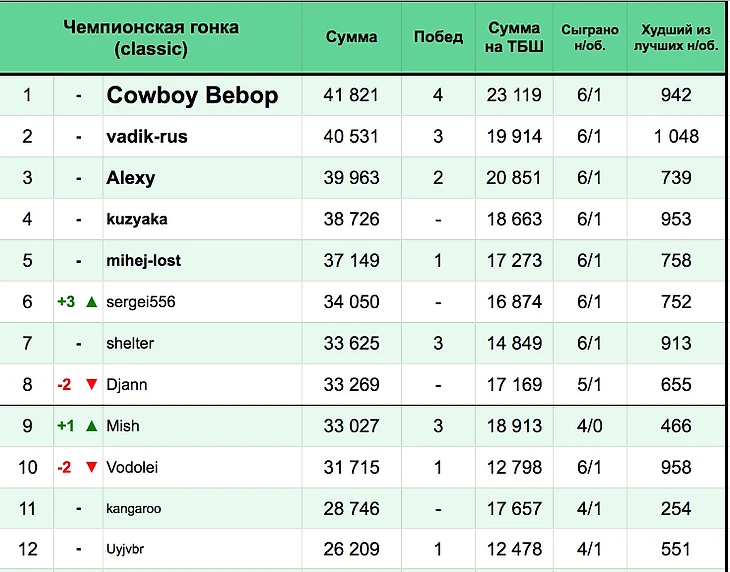Click the red down arrow beside Vodolei
Image resolution: width=730 pixels, height=572 pixels.
coord(91,467)
